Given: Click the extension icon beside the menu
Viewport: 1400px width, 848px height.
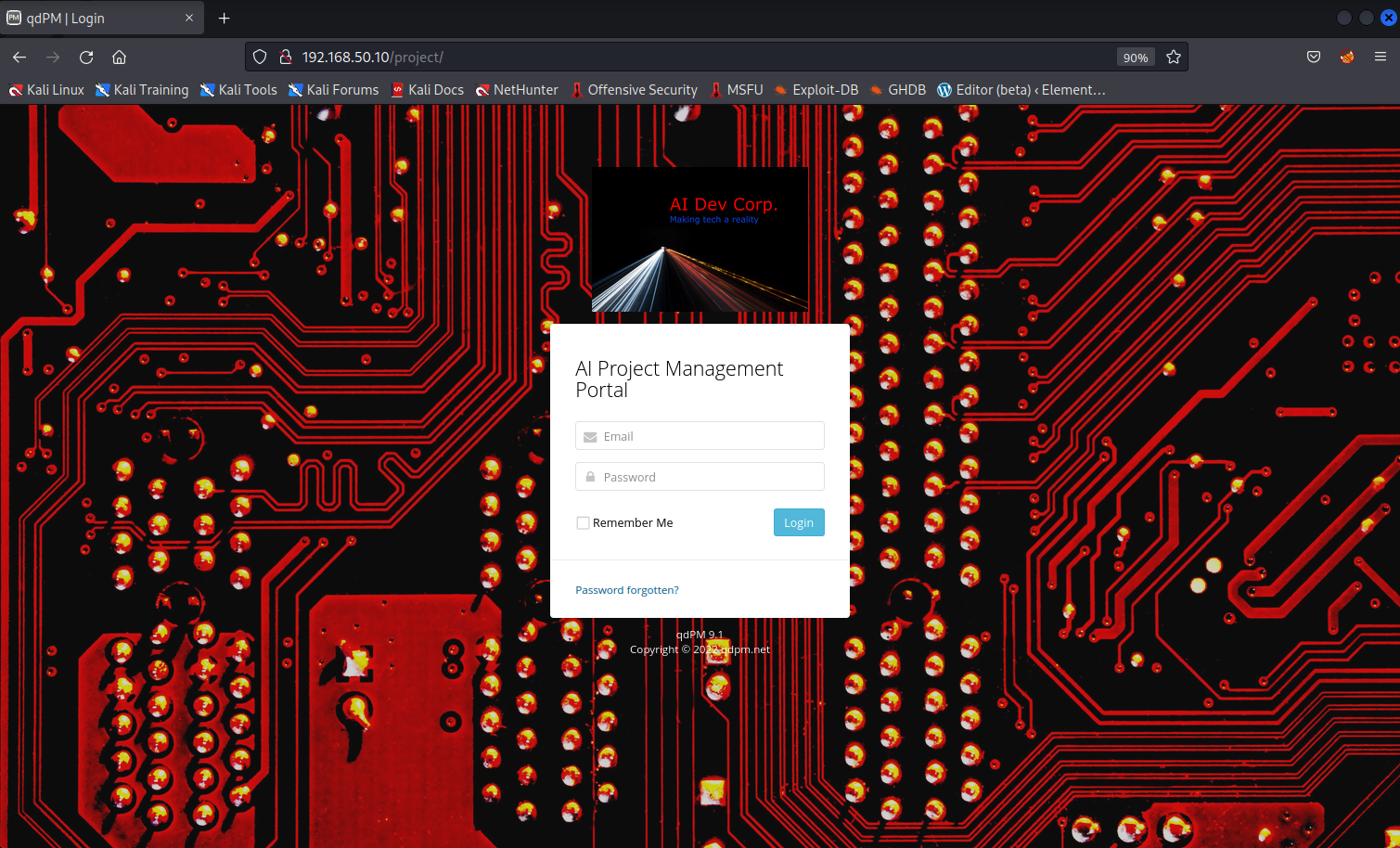Looking at the screenshot, I should 1347,58.
